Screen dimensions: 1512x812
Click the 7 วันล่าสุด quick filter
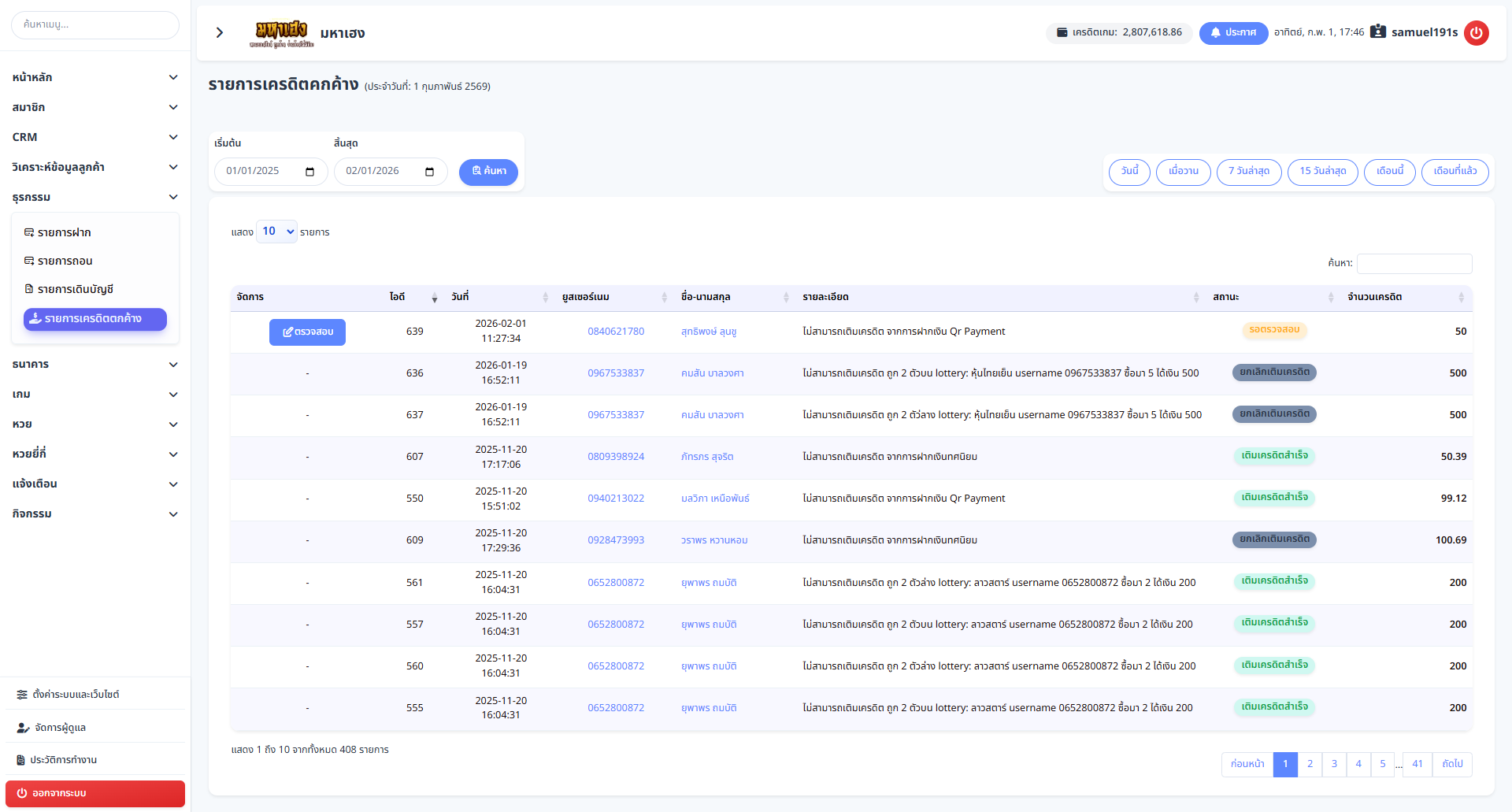pos(1248,172)
